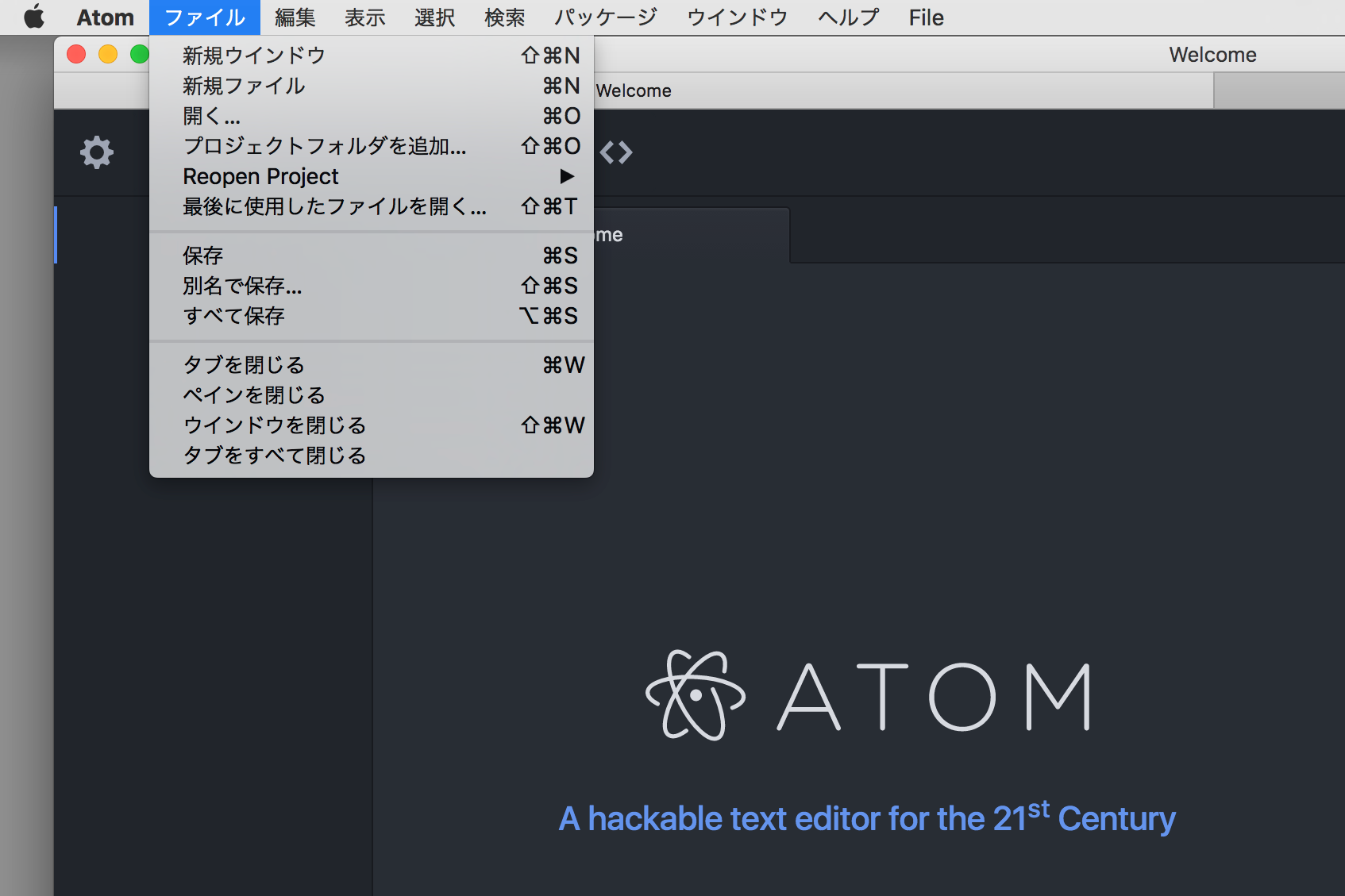Click the yellow minimize window button
Image resolution: width=1345 pixels, height=896 pixels.
[x=108, y=54]
